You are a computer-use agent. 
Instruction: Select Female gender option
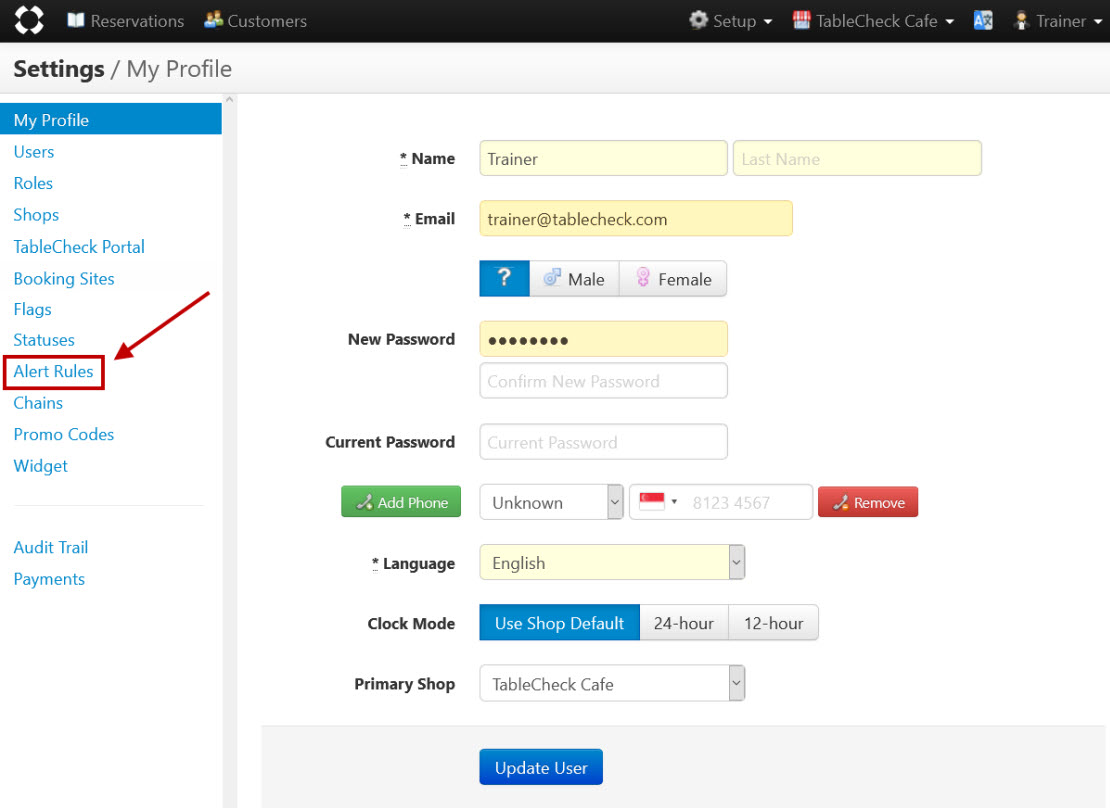(673, 278)
